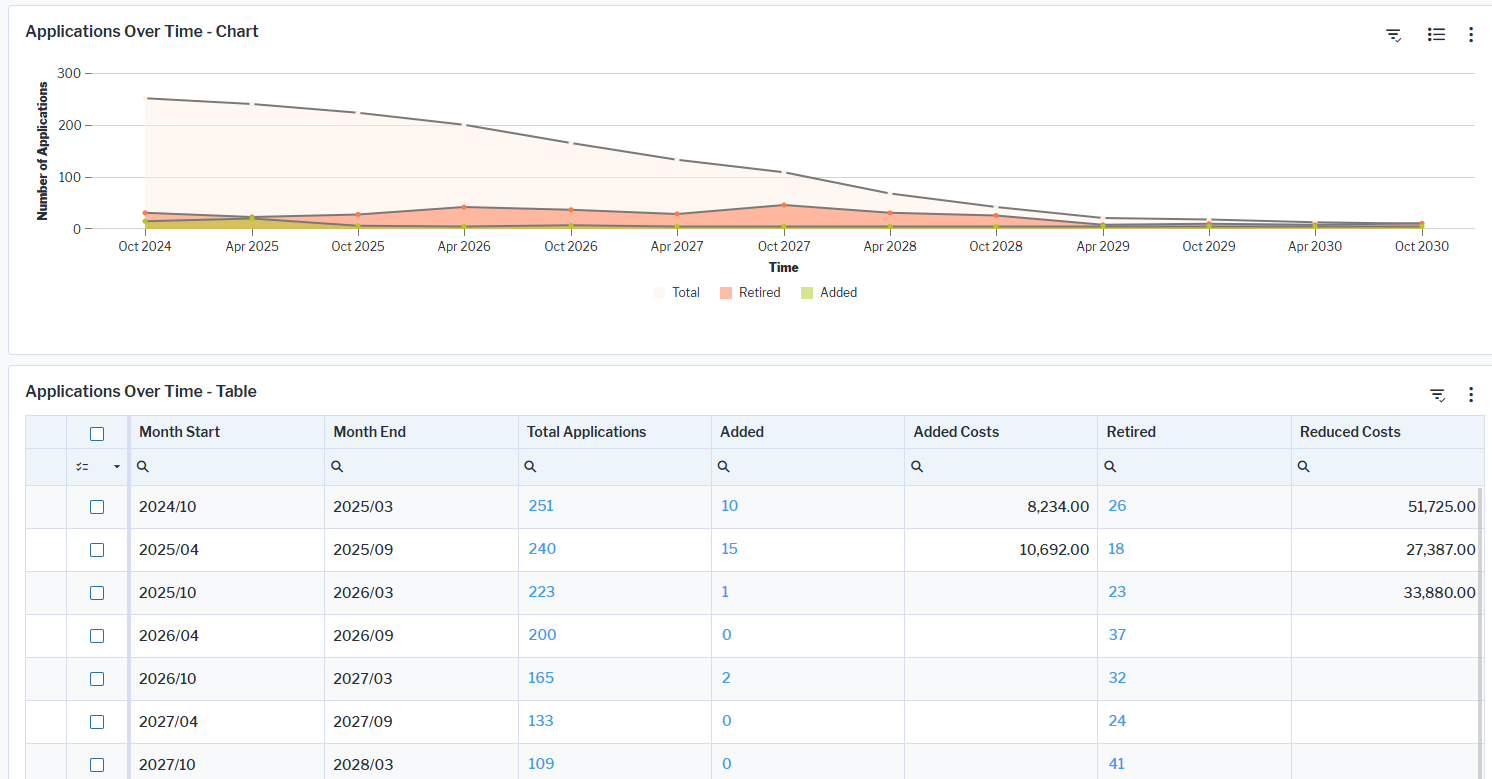
Task: Click search icon in Added Costs filter
Action: [x=917, y=467]
